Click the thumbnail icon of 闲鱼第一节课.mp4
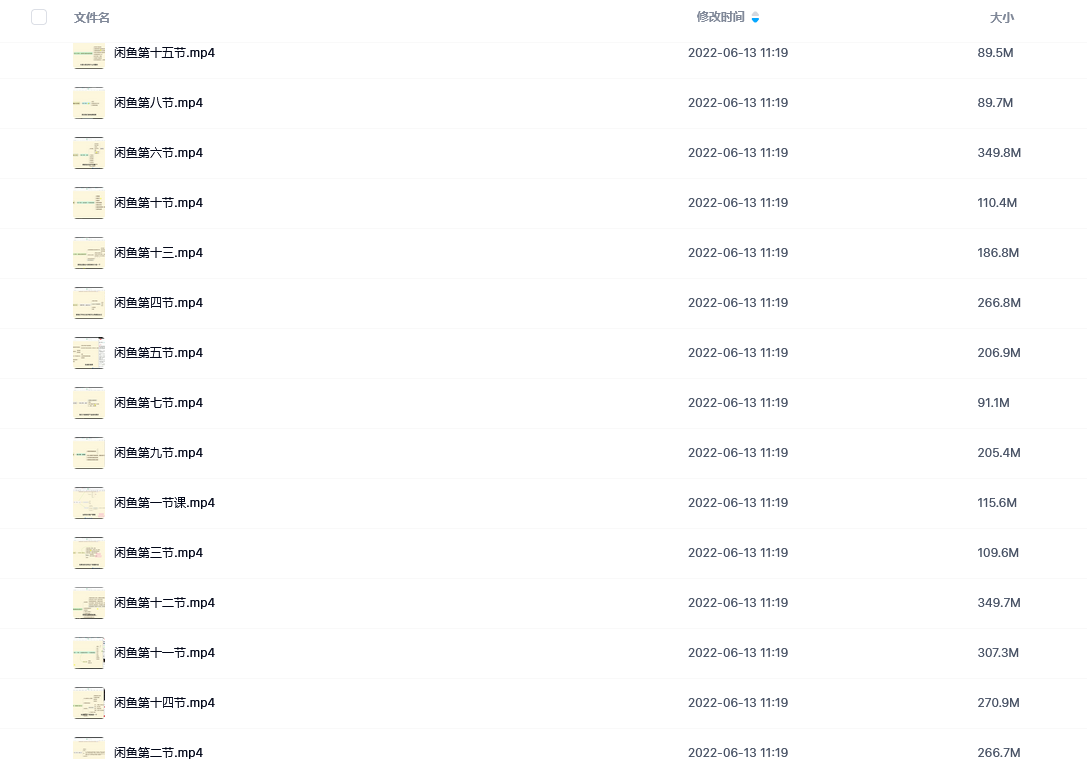 click(89, 503)
